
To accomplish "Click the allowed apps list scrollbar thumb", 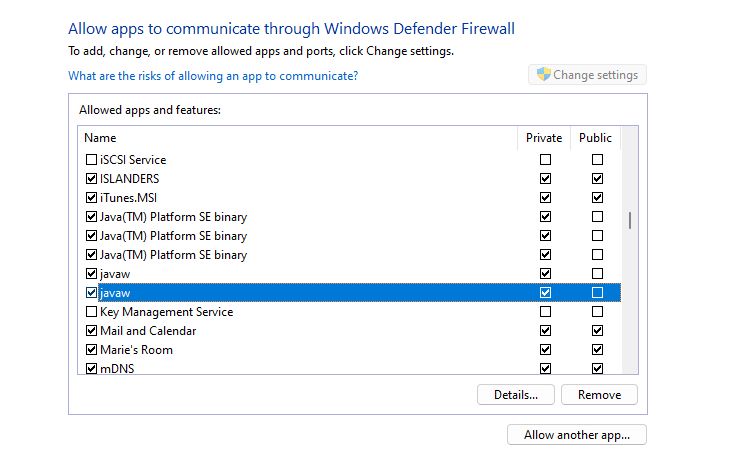I will [629, 220].
